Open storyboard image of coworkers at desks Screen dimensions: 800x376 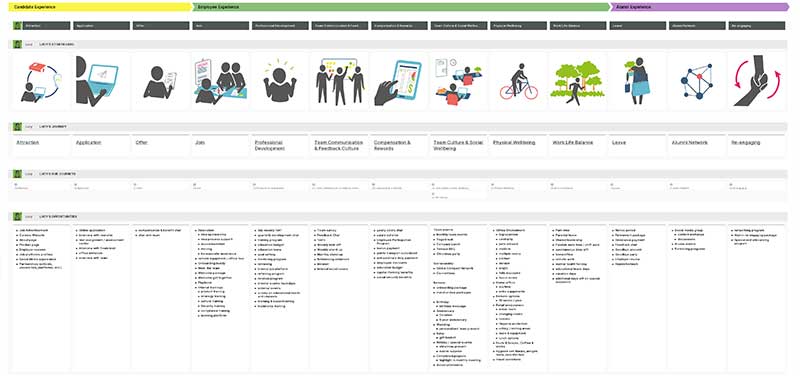tap(459, 82)
